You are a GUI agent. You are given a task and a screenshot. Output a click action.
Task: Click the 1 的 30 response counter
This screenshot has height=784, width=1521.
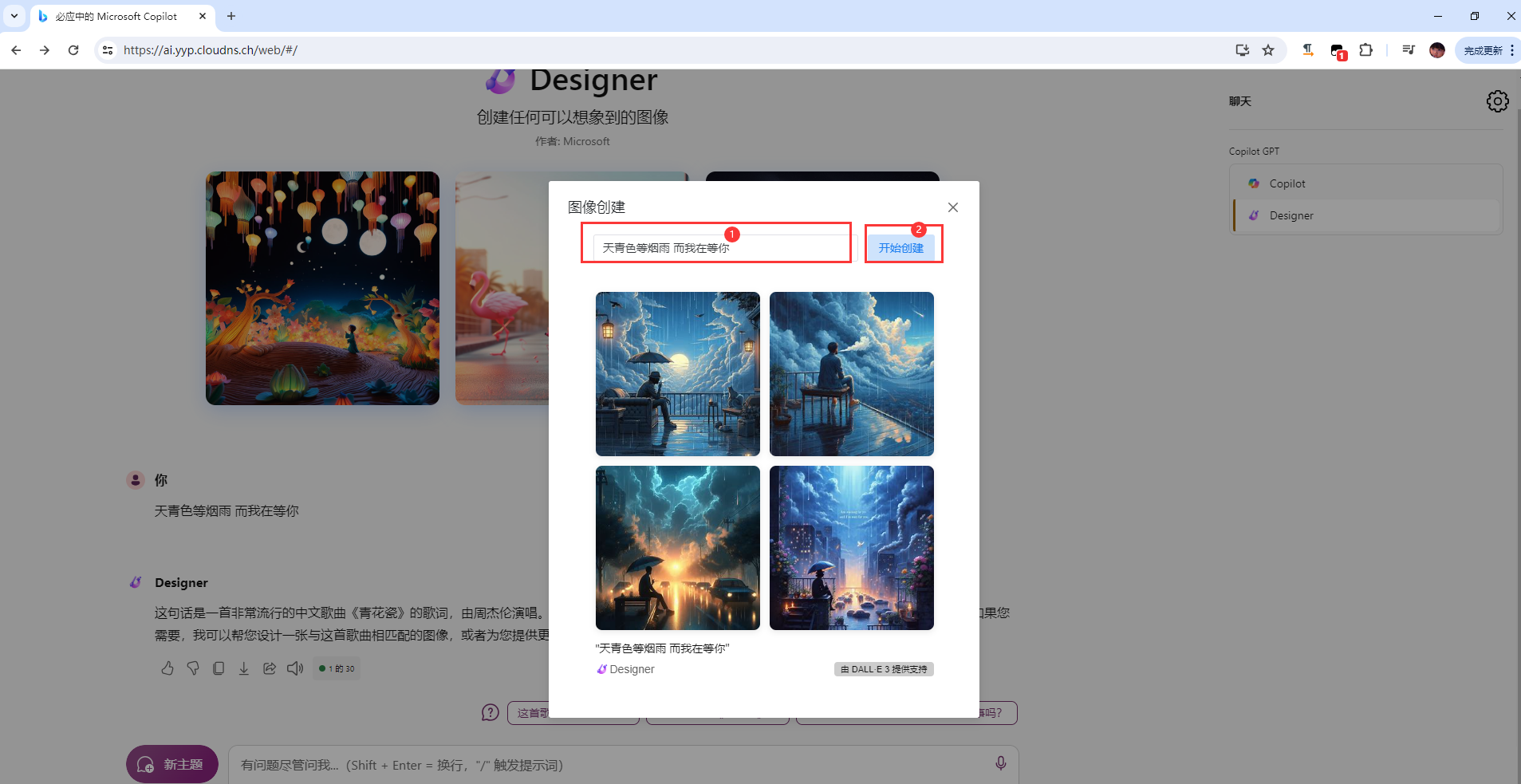[337, 668]
